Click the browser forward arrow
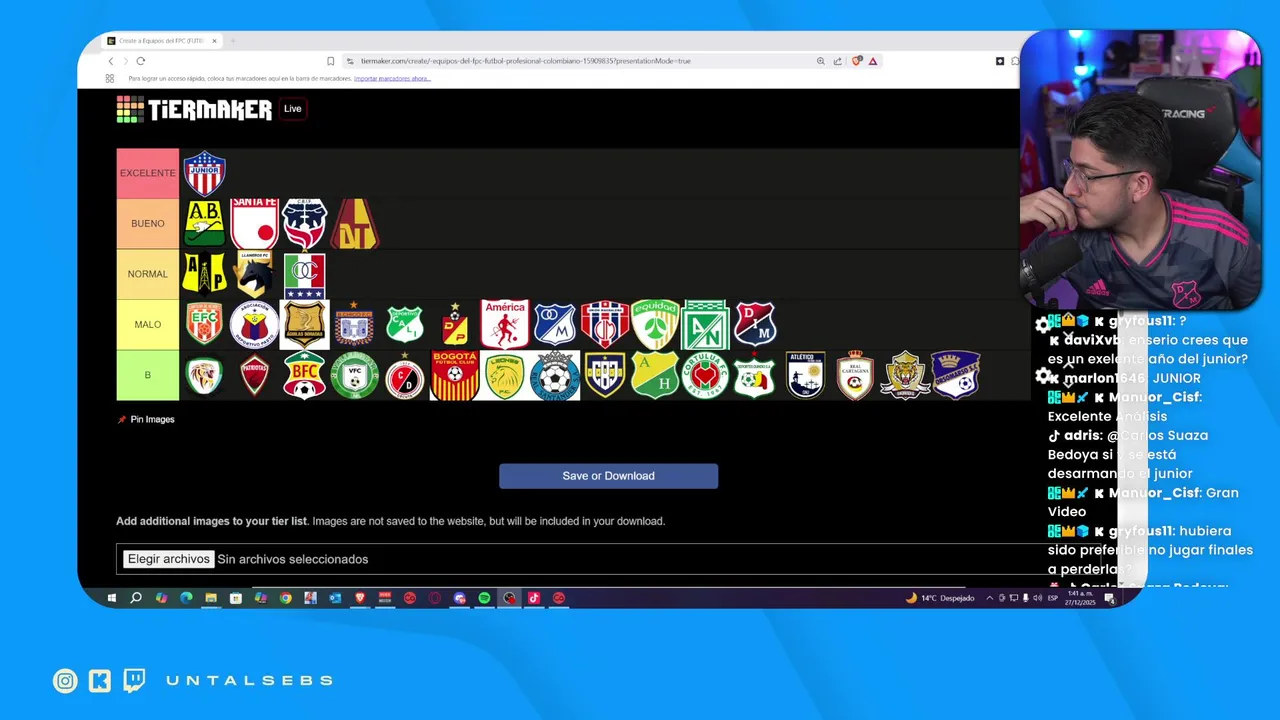1280x720 pixels. 125,61
